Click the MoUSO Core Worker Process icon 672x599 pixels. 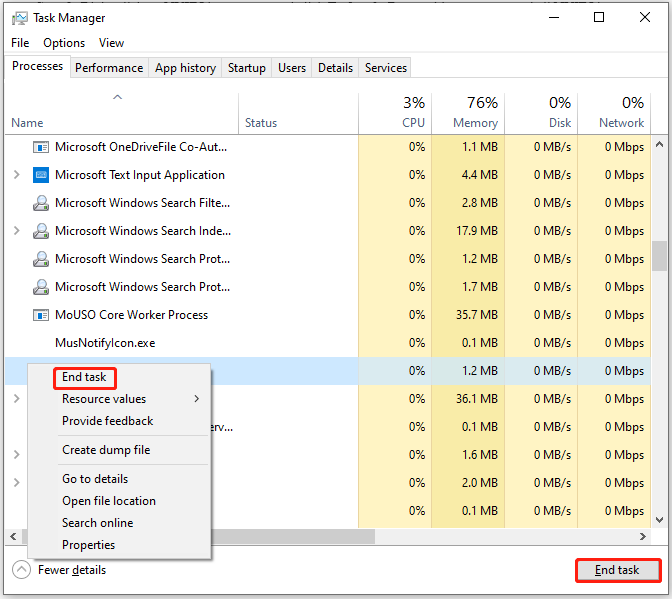tap(41, 315)
